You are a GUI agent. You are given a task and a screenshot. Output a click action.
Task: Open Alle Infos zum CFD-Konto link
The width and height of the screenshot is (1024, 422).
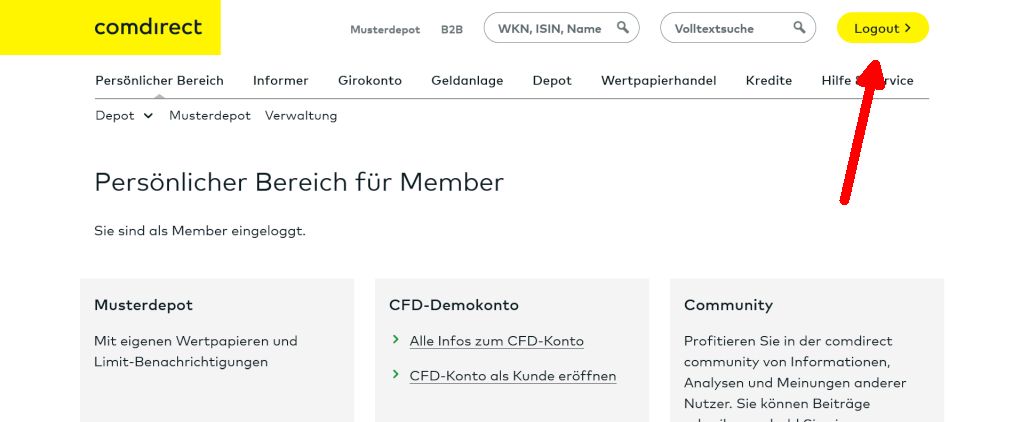pyautogui.click(x=496, y=341)
